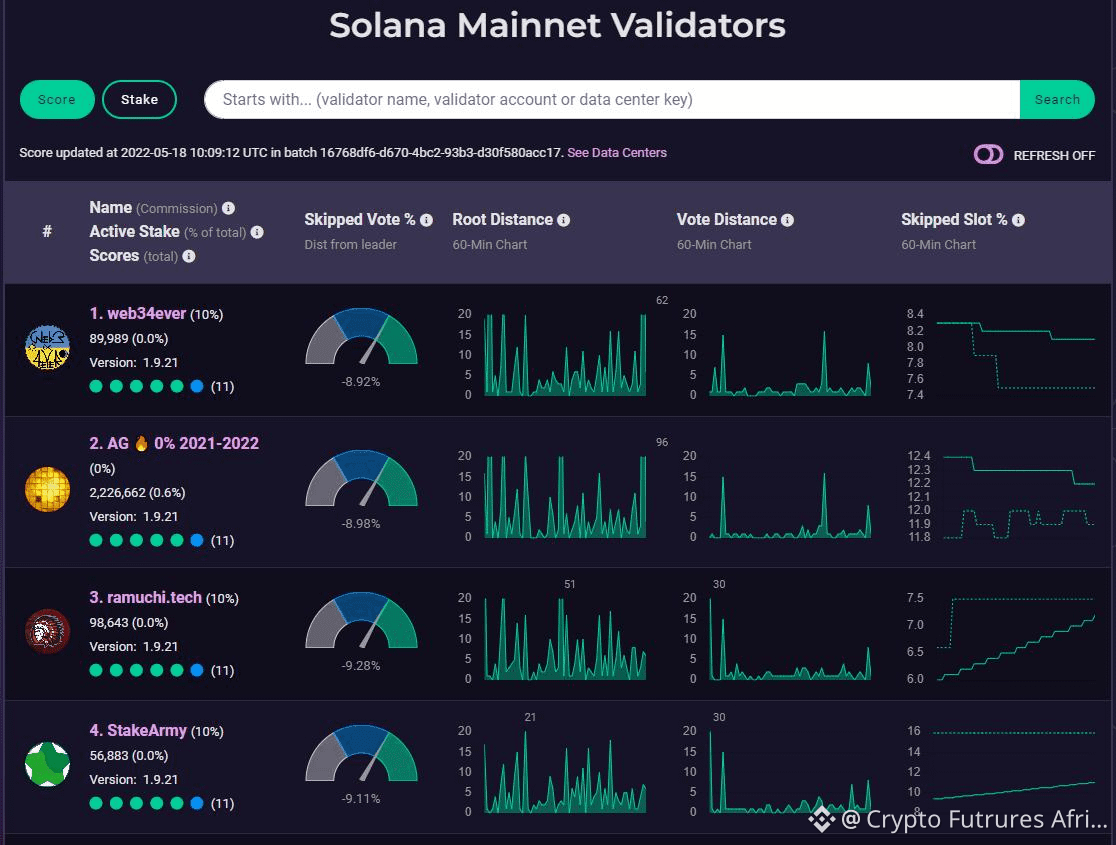Click the Root Distance info icon

(x=564, y=220)
